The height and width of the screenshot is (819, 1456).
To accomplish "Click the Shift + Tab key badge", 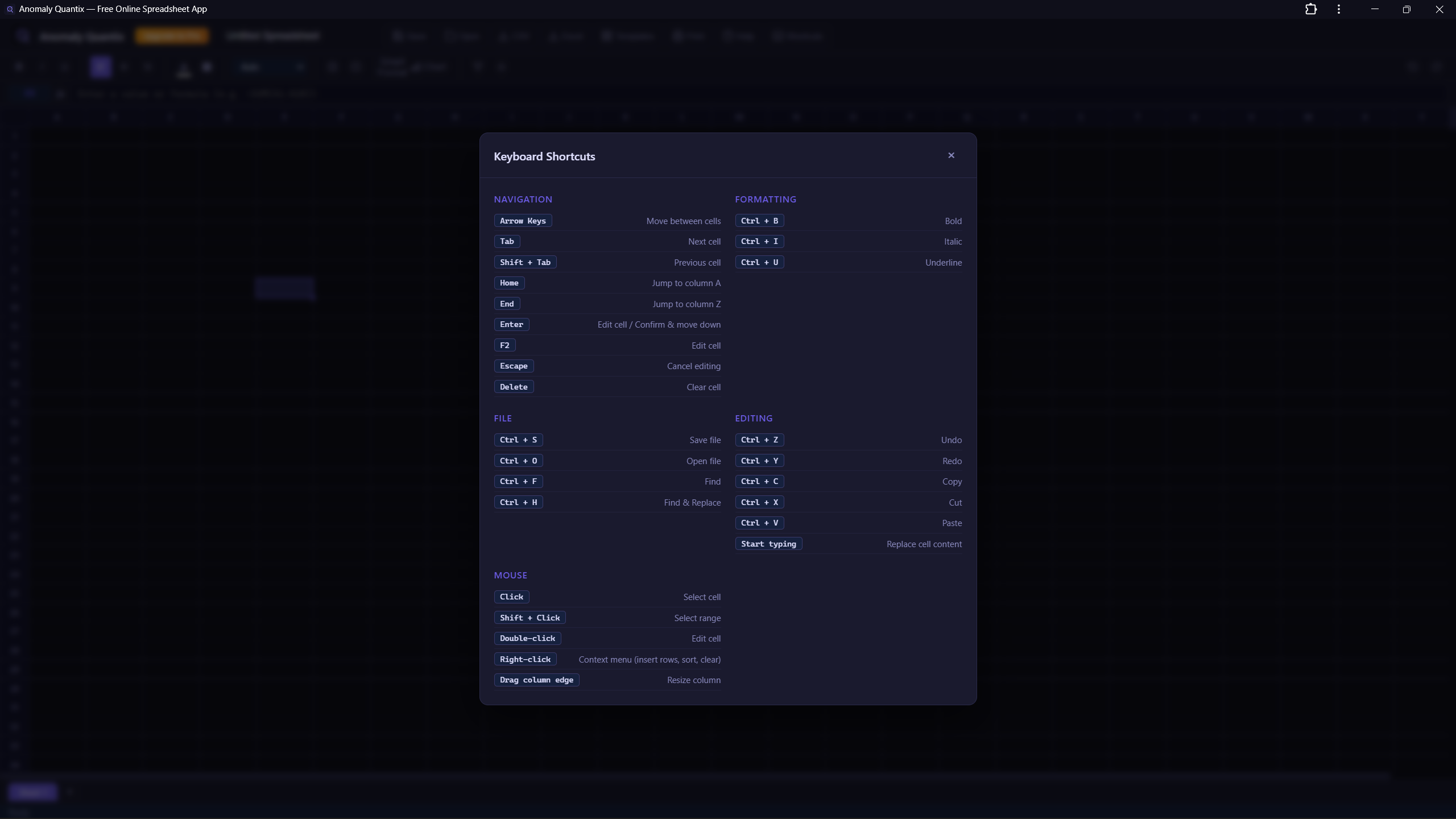I will [525, 262].
